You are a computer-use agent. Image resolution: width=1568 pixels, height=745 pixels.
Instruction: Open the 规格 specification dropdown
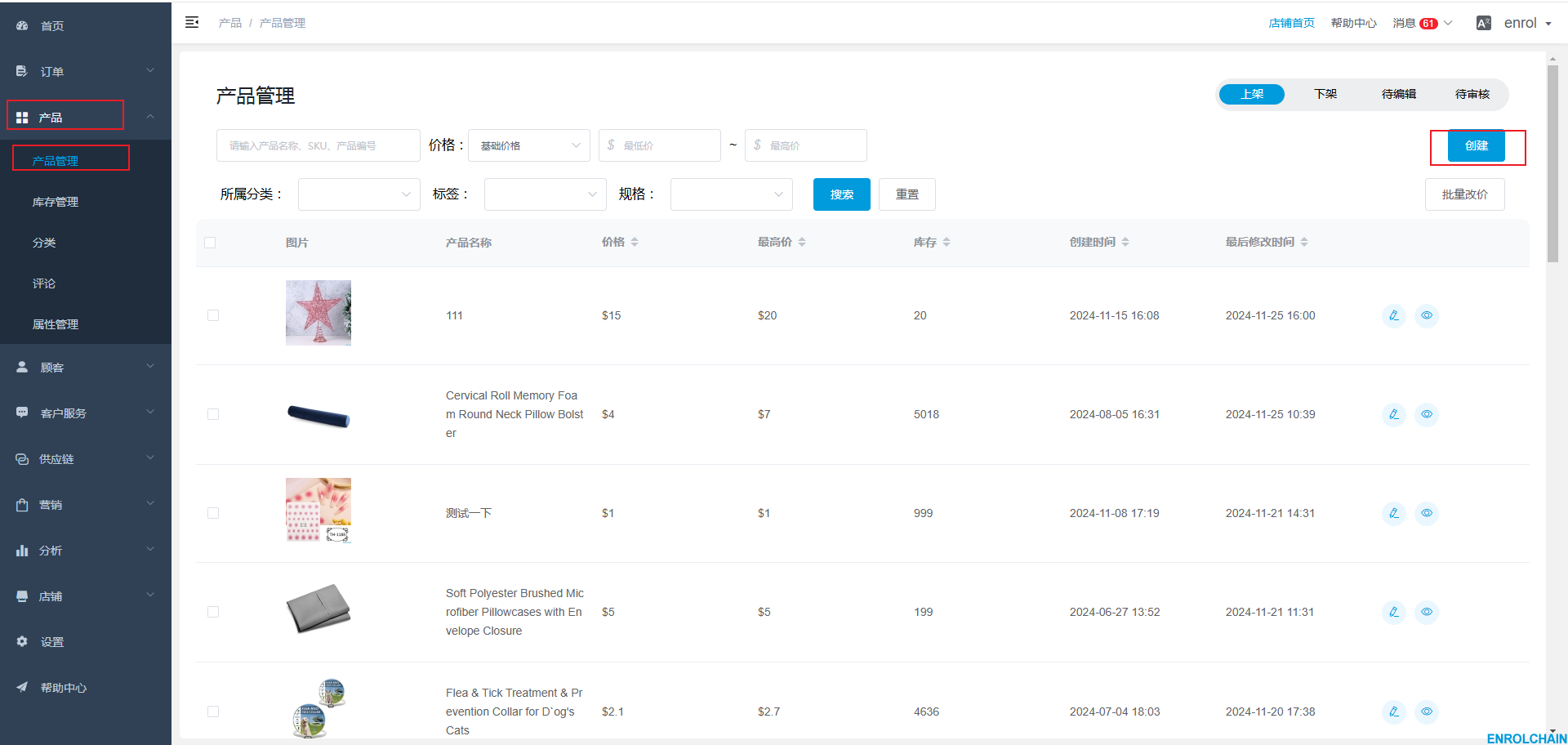pos(732,194)
